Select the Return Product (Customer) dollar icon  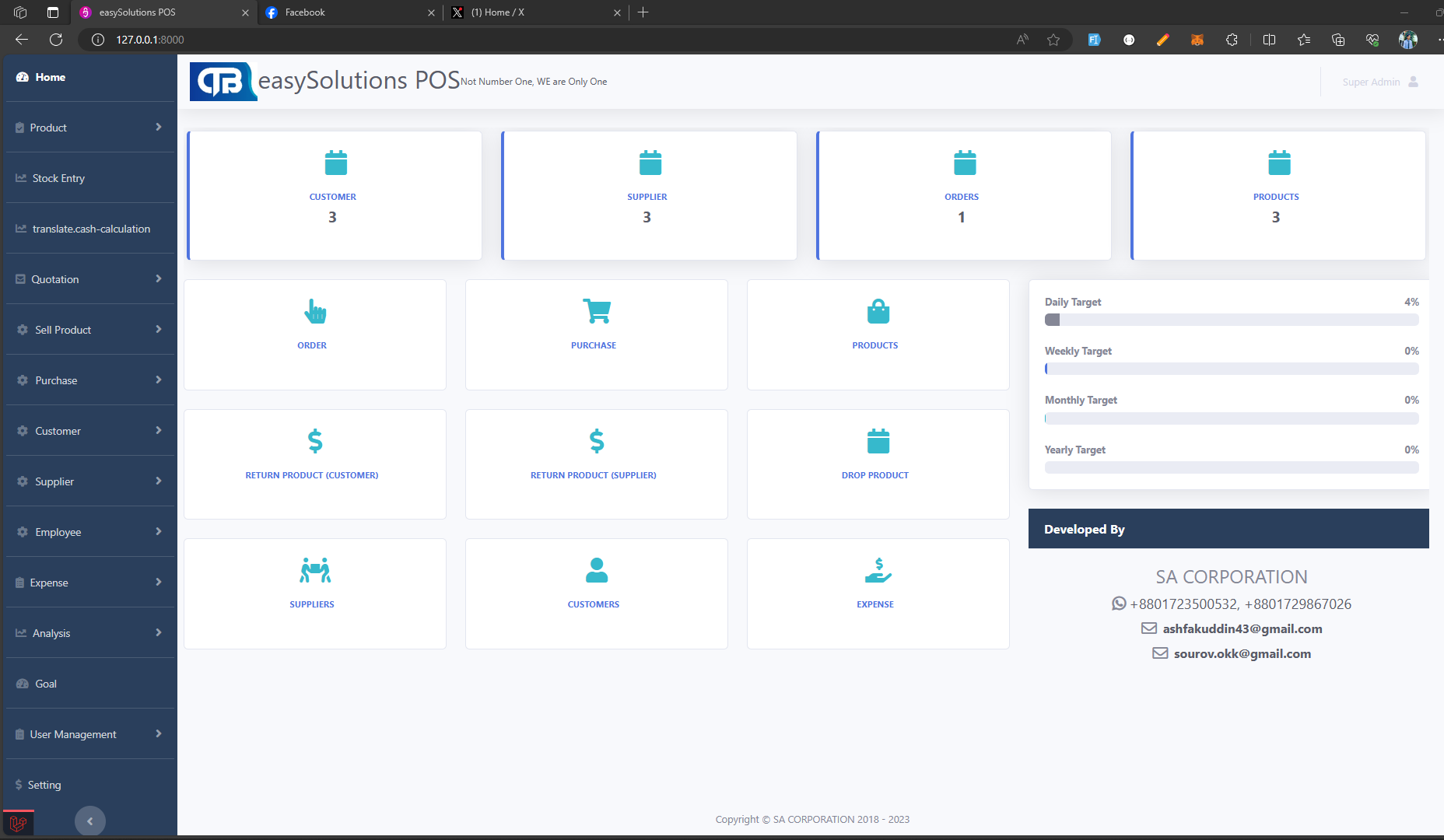click(x=315, y=441)
